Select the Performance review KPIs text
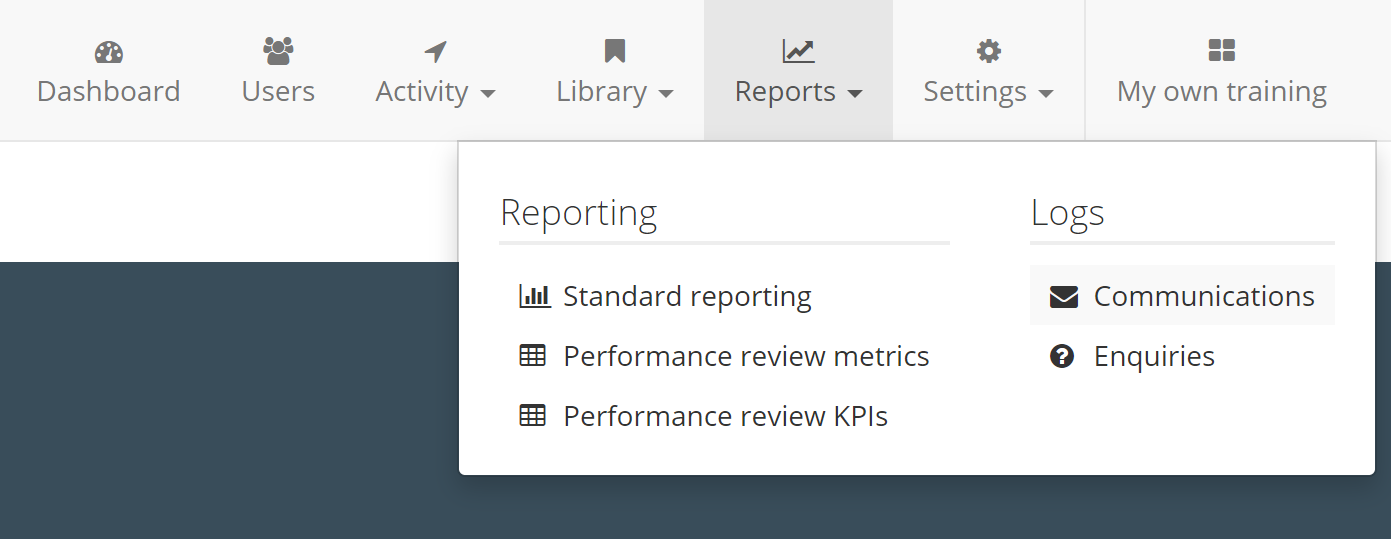 click(725, 416)
